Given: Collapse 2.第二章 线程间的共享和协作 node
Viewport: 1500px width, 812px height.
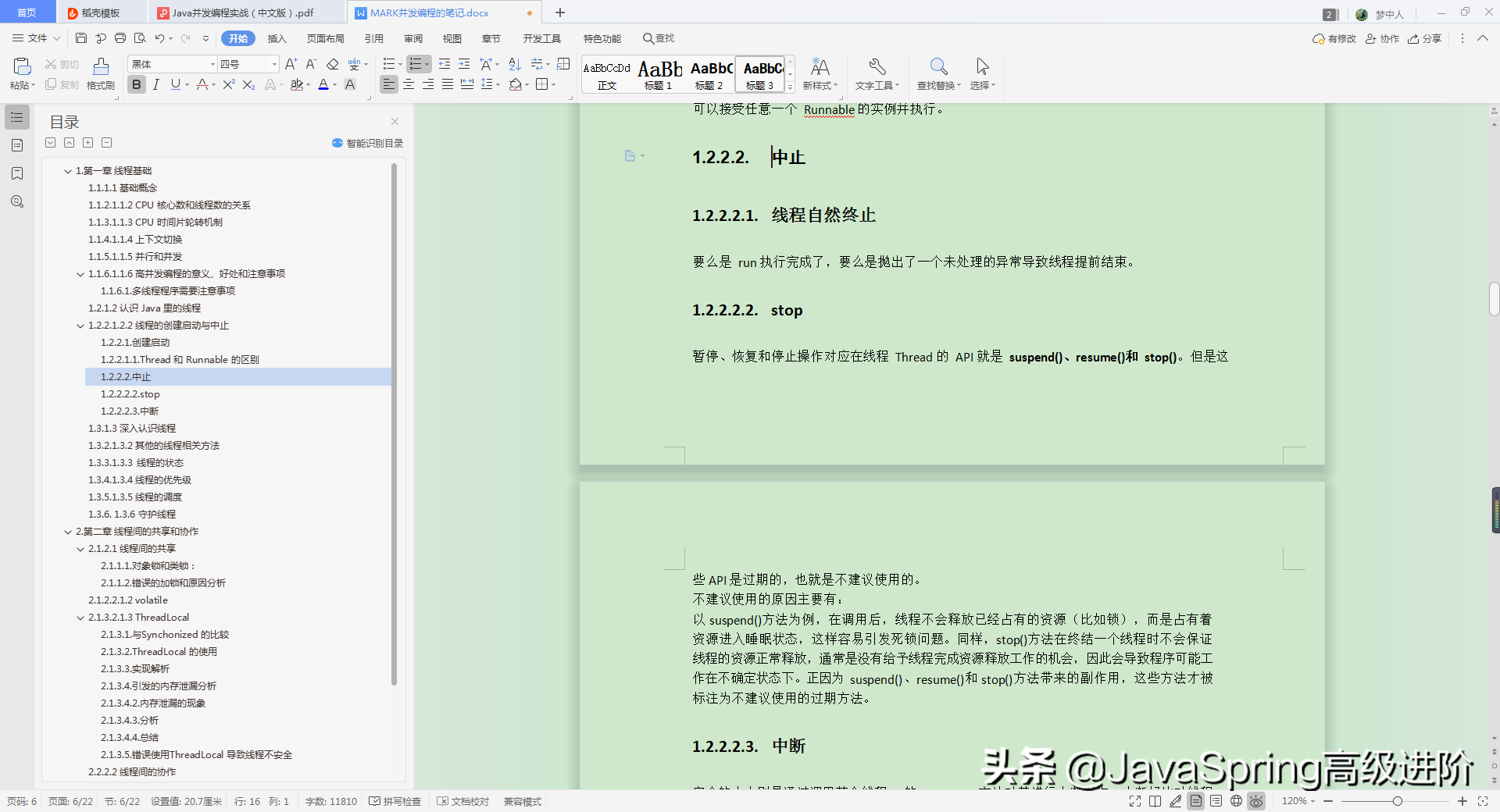Looking at the screenshot, I should pos(68,532).
